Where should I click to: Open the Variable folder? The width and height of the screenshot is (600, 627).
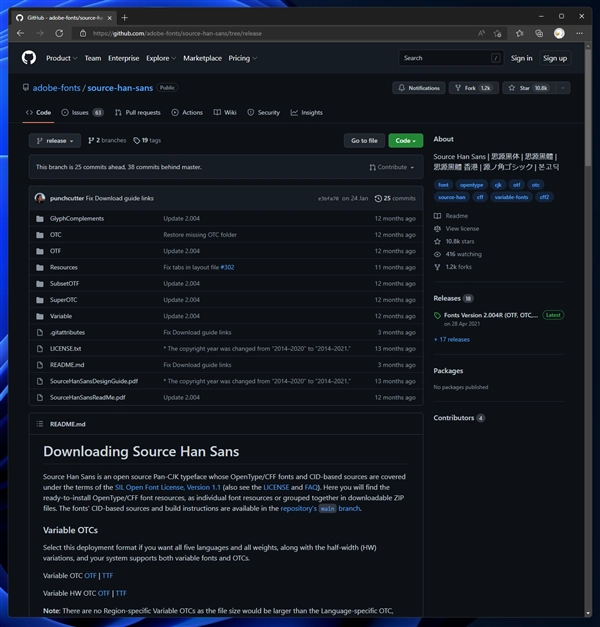[x=61, y=316]
